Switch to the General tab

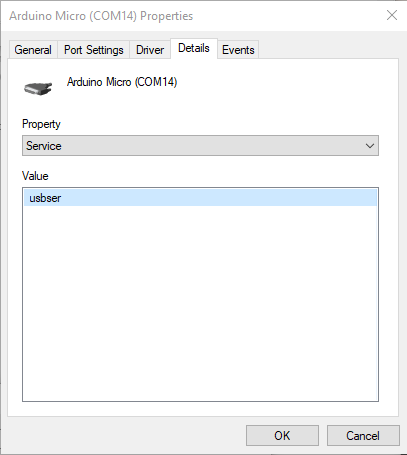33,50
